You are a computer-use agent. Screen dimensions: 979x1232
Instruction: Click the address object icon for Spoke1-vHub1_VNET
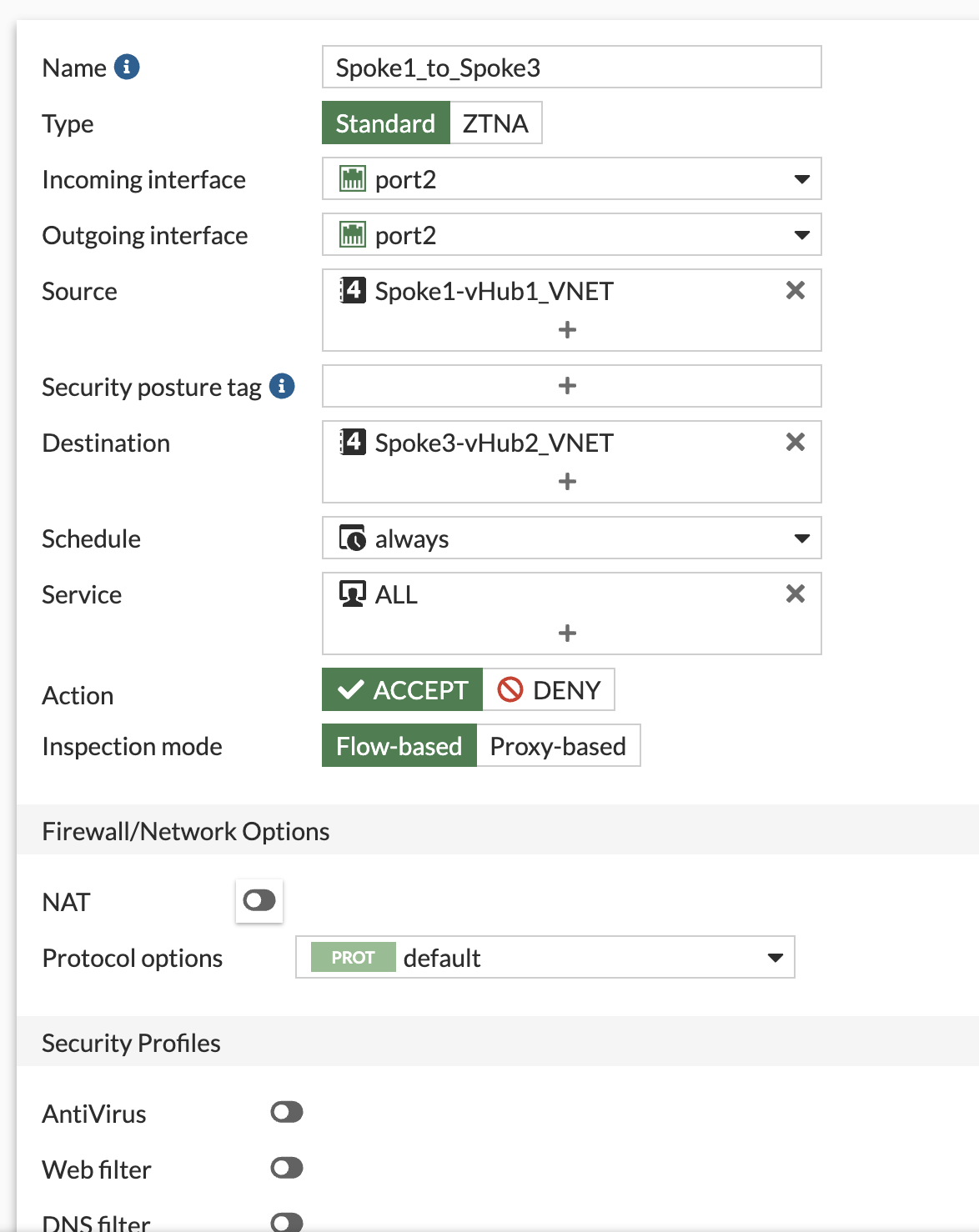353,290
